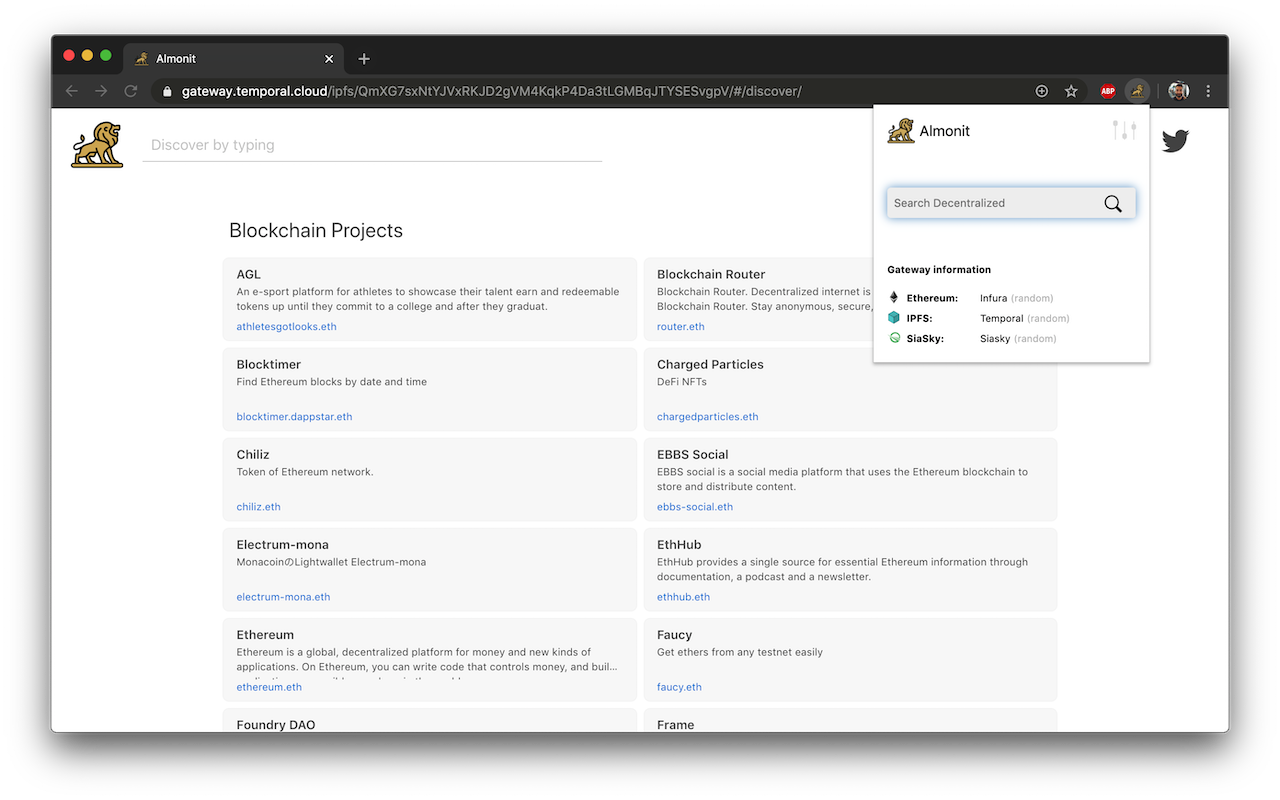The image size is (1280, 800).
Task: Click the Chiliz card title
Action: point(253,454)
